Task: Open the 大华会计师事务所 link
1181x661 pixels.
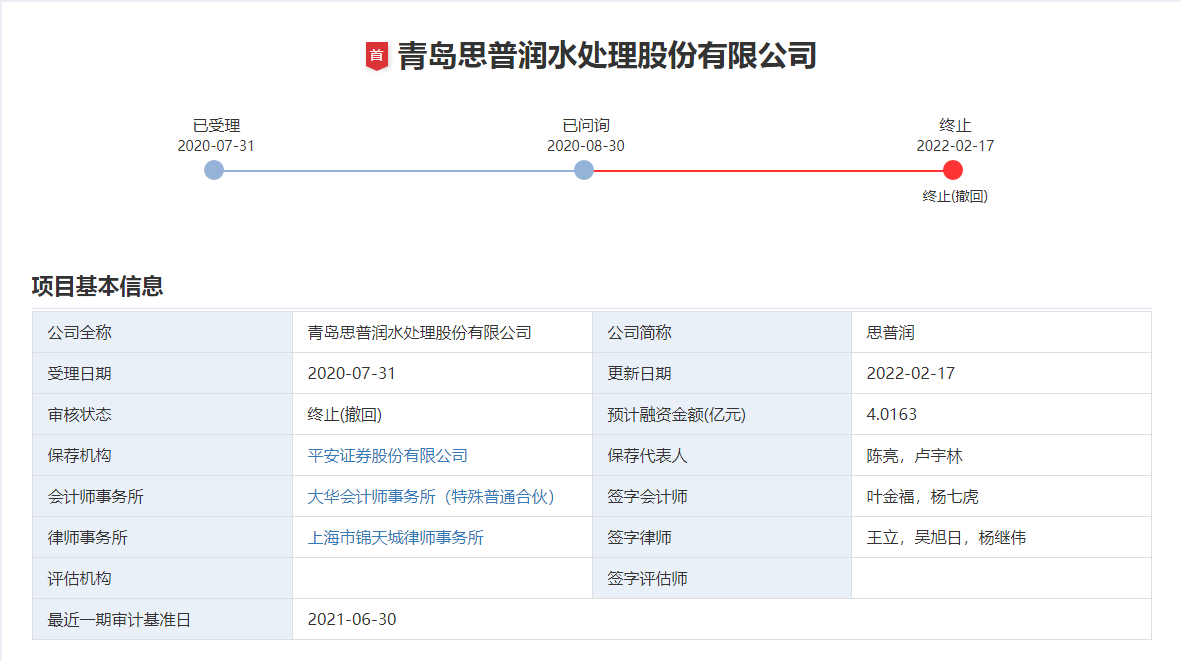Action: click(x=430, y=496)
